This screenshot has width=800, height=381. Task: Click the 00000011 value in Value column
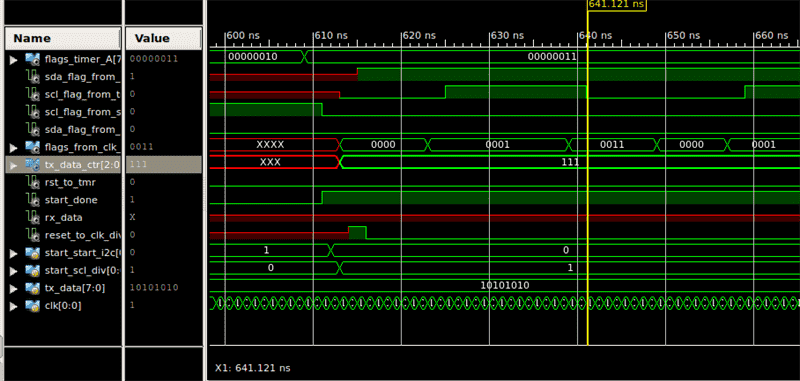pyautogui.click(x=154, y=59)
